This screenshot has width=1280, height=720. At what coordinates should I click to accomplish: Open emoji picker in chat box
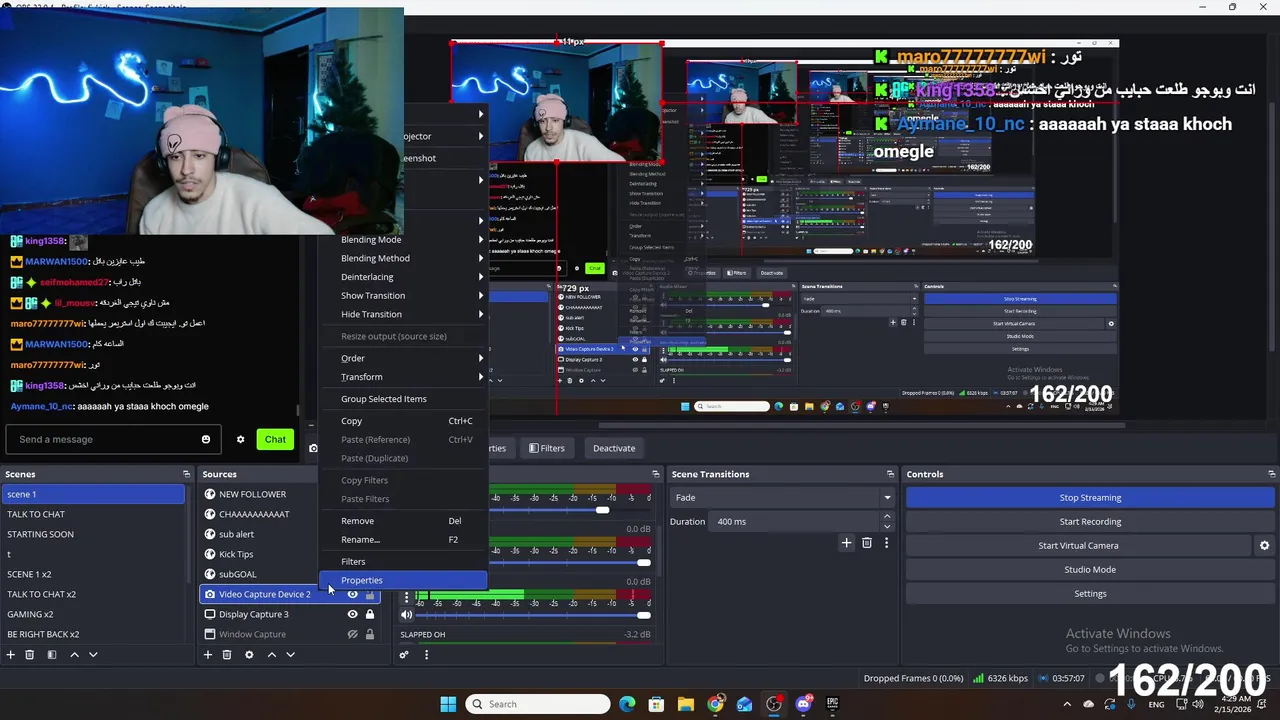coord(206,439)
